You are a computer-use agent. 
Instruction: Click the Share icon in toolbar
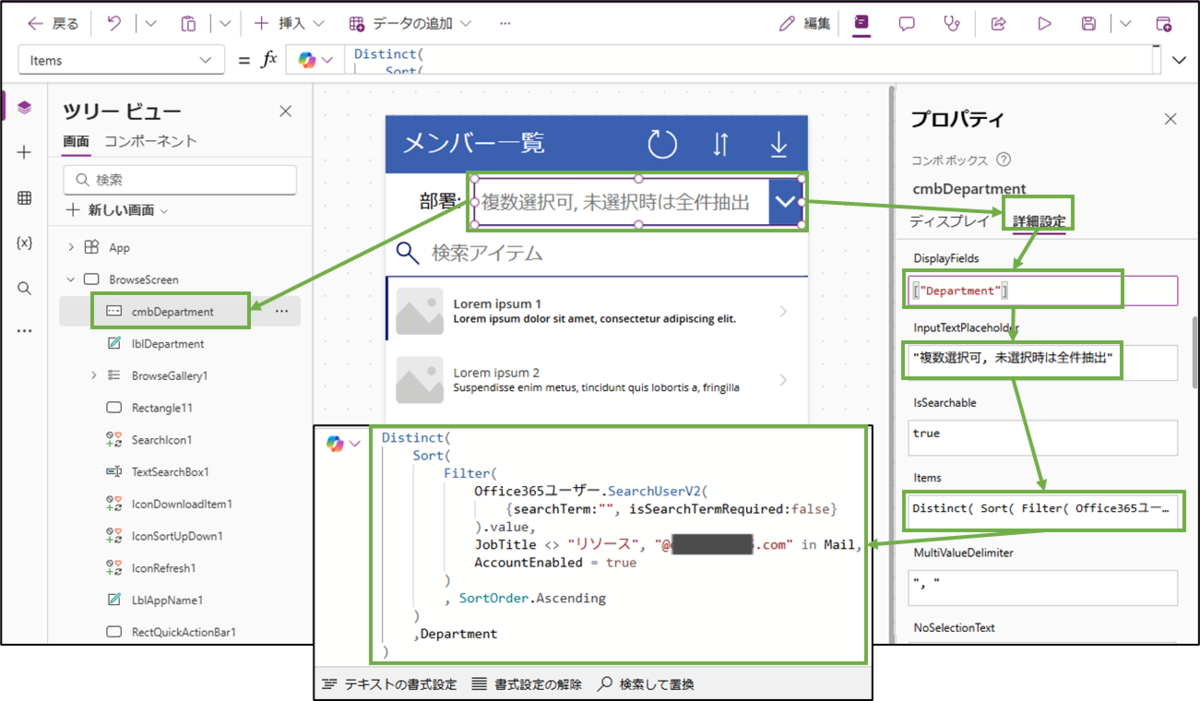(998, 23)
